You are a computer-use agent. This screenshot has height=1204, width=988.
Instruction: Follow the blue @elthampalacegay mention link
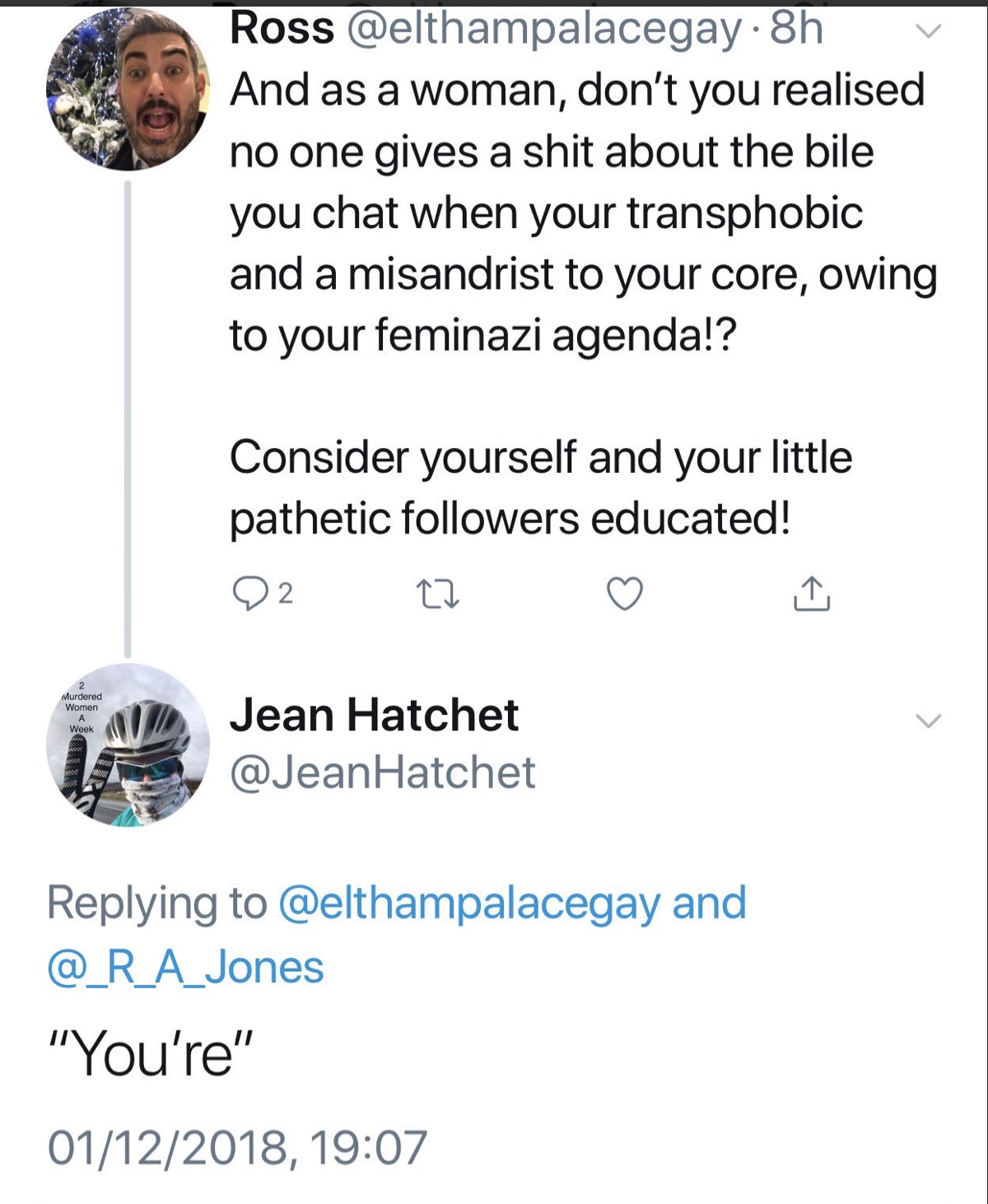click(x=469, y=903)
